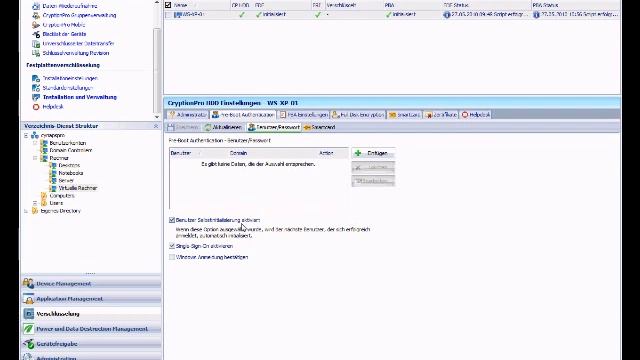Click the Standardeinstellungen icon
Image resolution: width=640 pixels, height=360 pixels.
coord(36,88)
